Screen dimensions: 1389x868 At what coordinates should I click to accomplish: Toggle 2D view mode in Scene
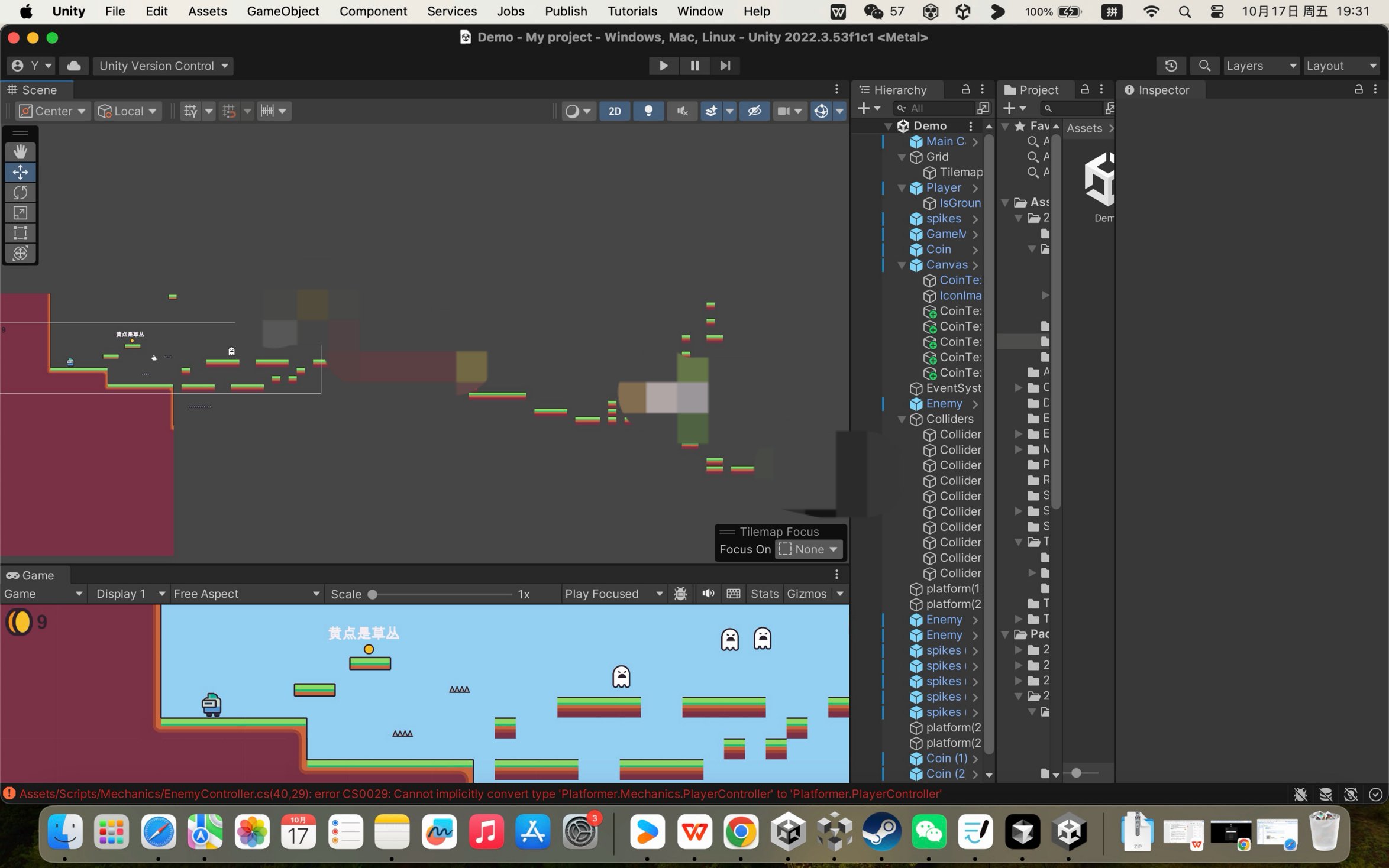pyautogui.click(x=615, y=111)
